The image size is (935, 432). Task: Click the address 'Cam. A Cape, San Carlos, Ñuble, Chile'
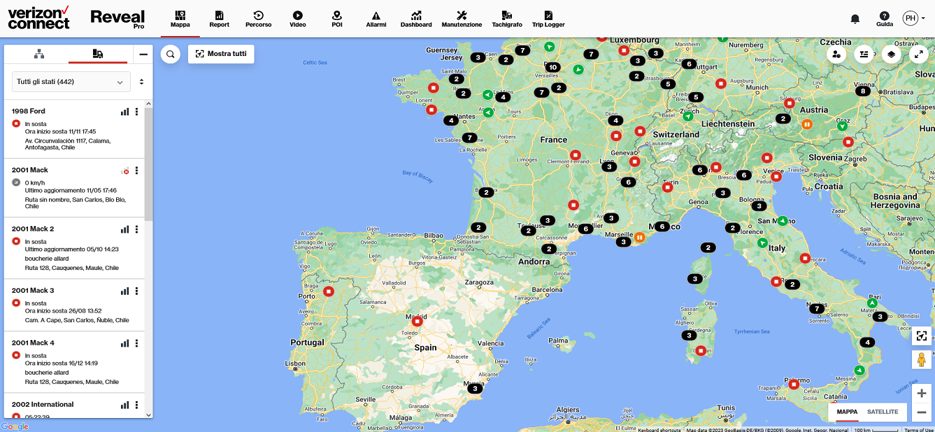pos(77,320)
